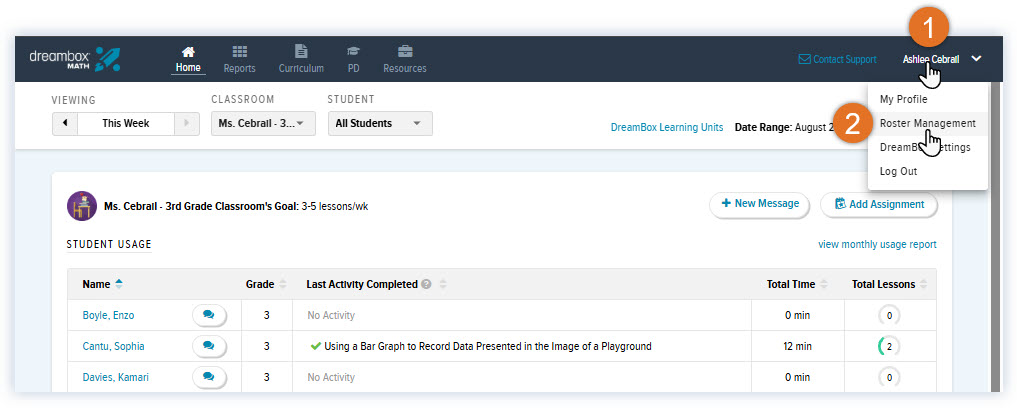The width and height of the screenshot is (1017, 408).
Task: Click the Add Assignment button
Action: pos(879,204)
